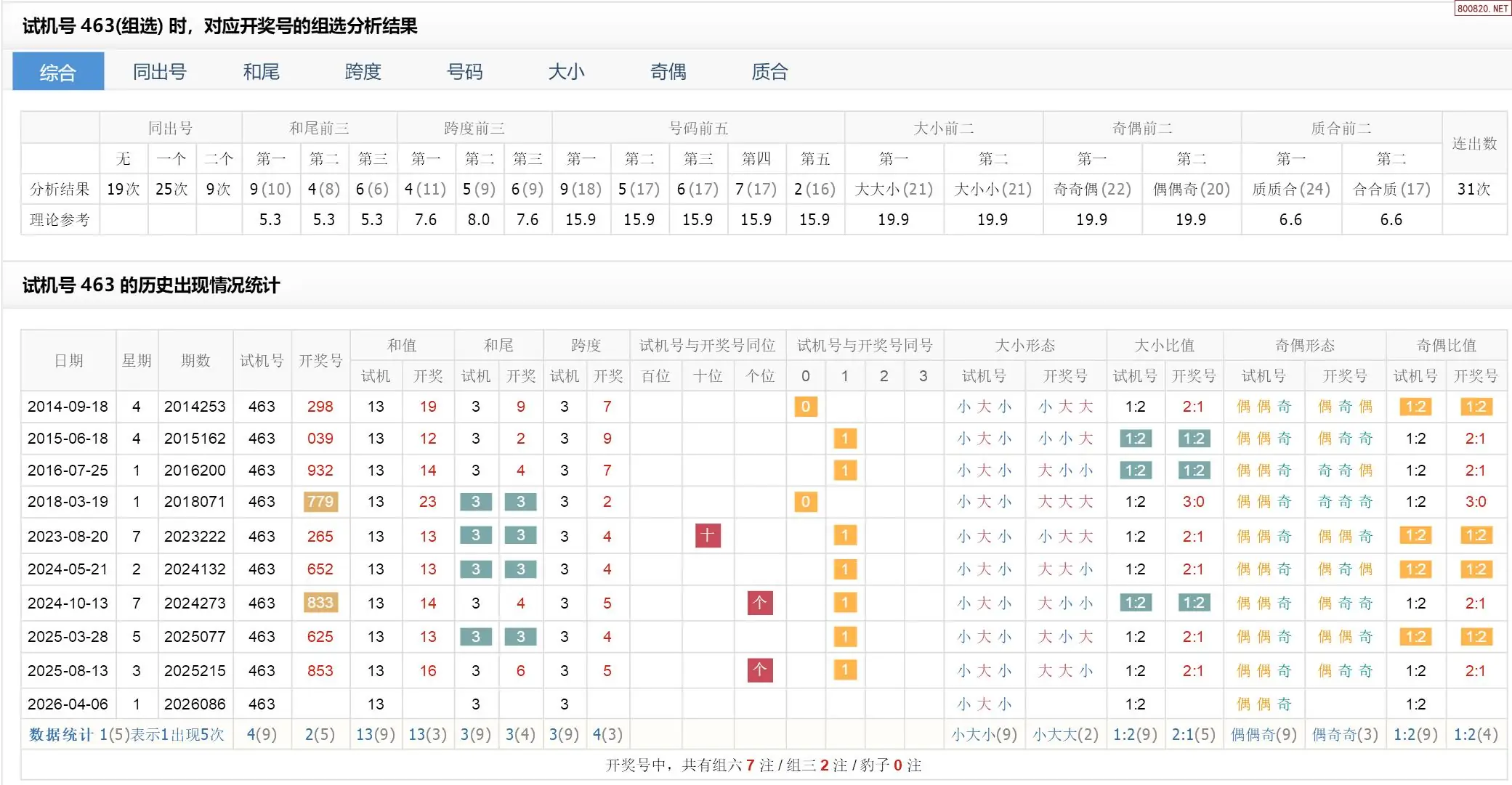The image size is (1512, 785).
Task: Click orange 1 badge in row 2015162
Action: 844,439
